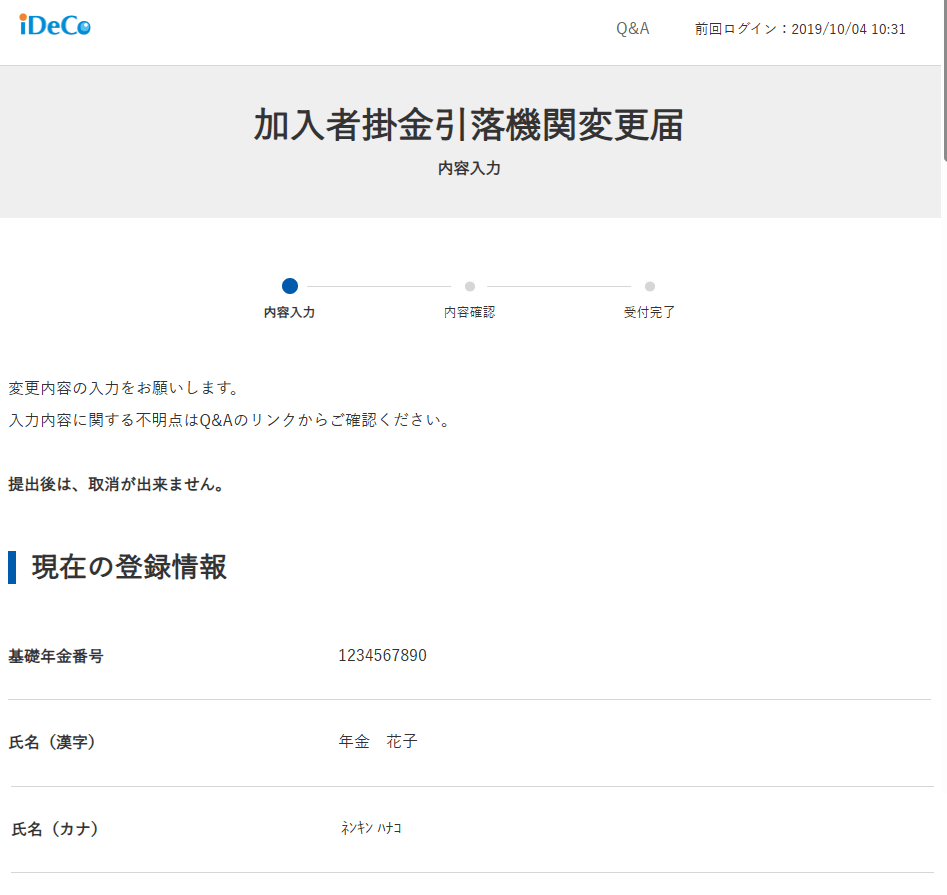
Task: Click the grey 受付完了 step dot
Action: tap(650, 286)
